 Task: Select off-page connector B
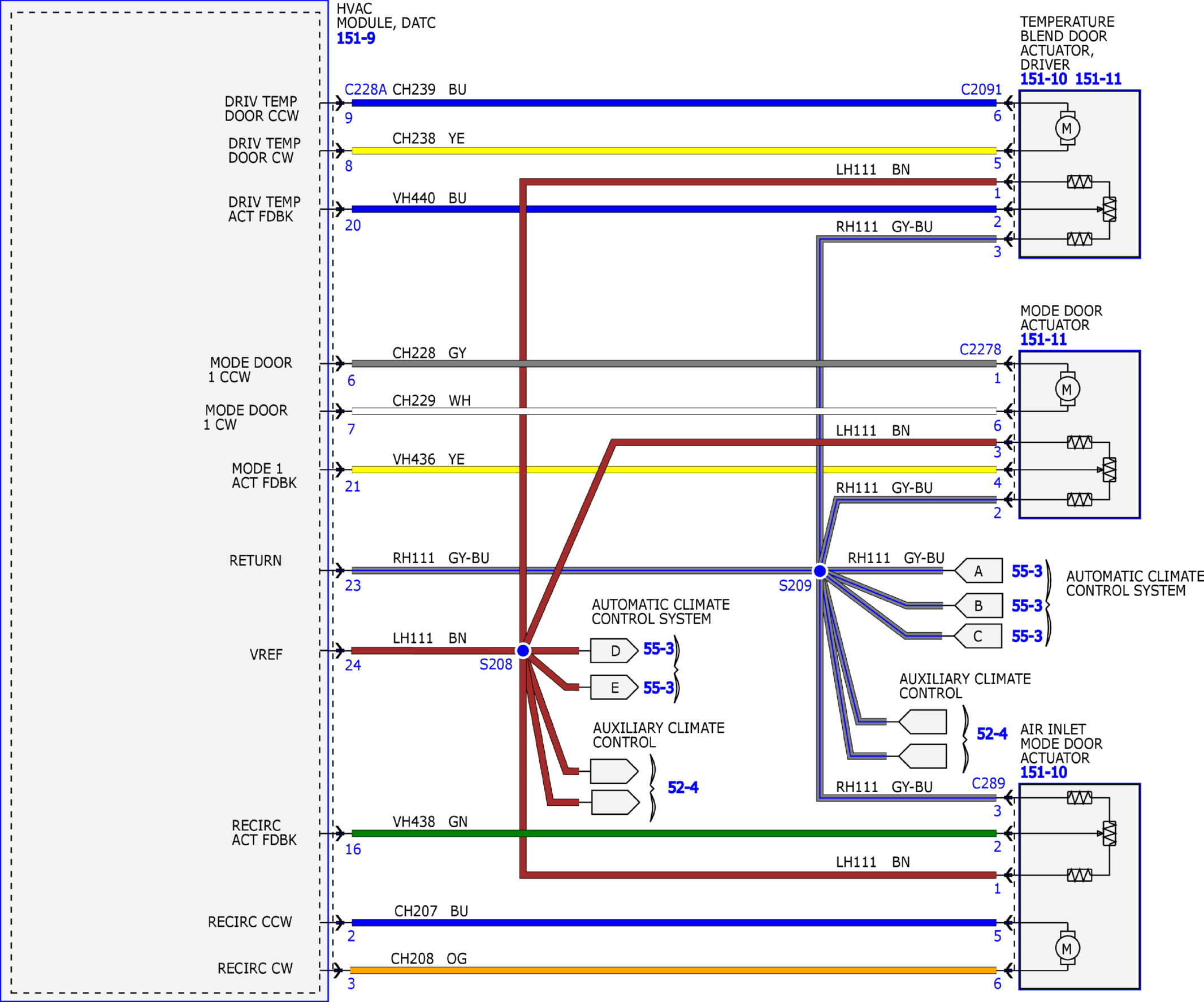978,605
